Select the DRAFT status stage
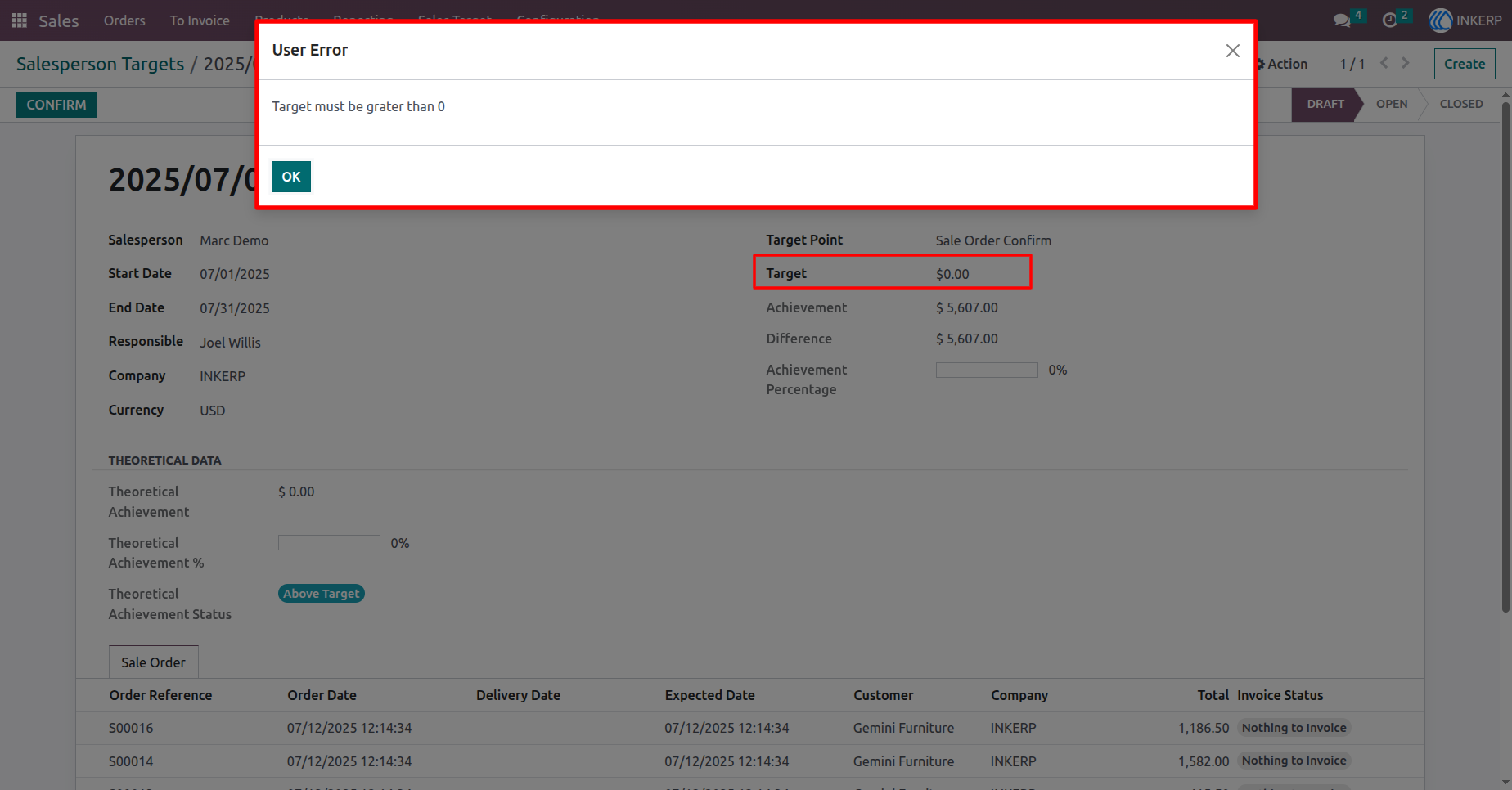Image resolution: width=1512 pixels, height=790 pixels. click(1325, 104)
